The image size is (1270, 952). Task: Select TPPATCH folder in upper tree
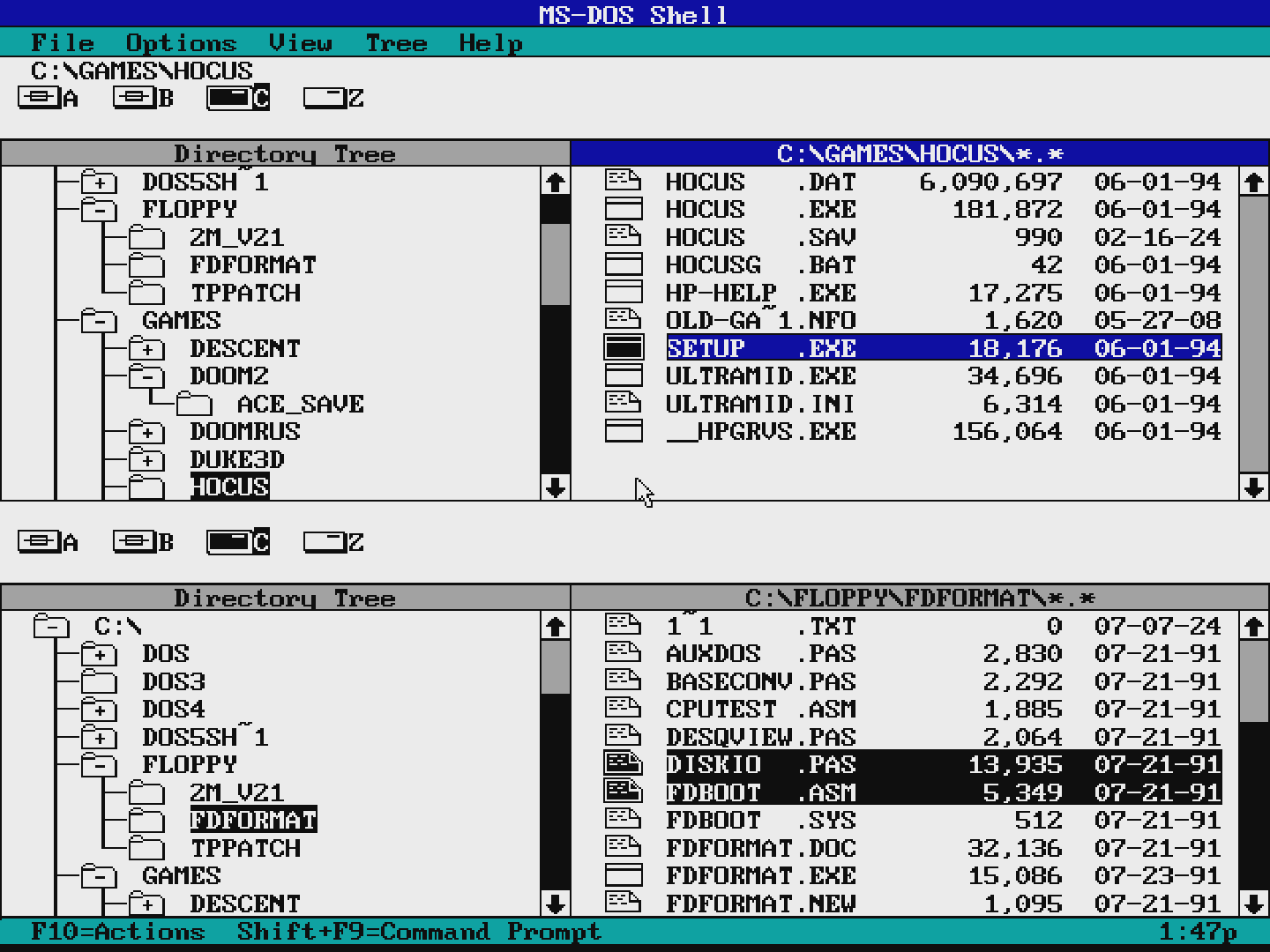[x=246, y=293]
